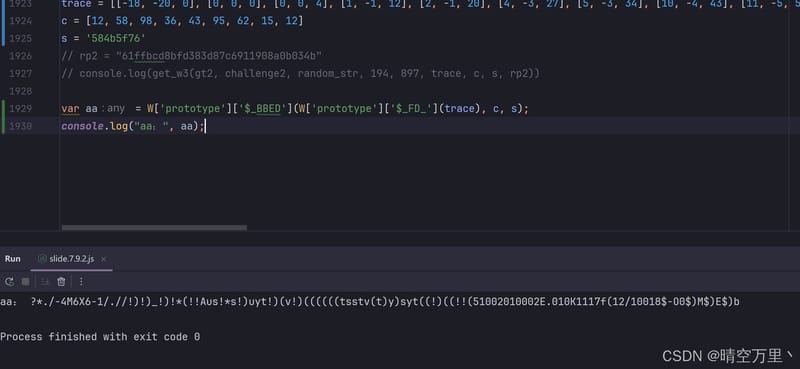Click the '$_BBED' string in code
The height and width of the screenshot is (369, 800).
click(x=262, y=109)
